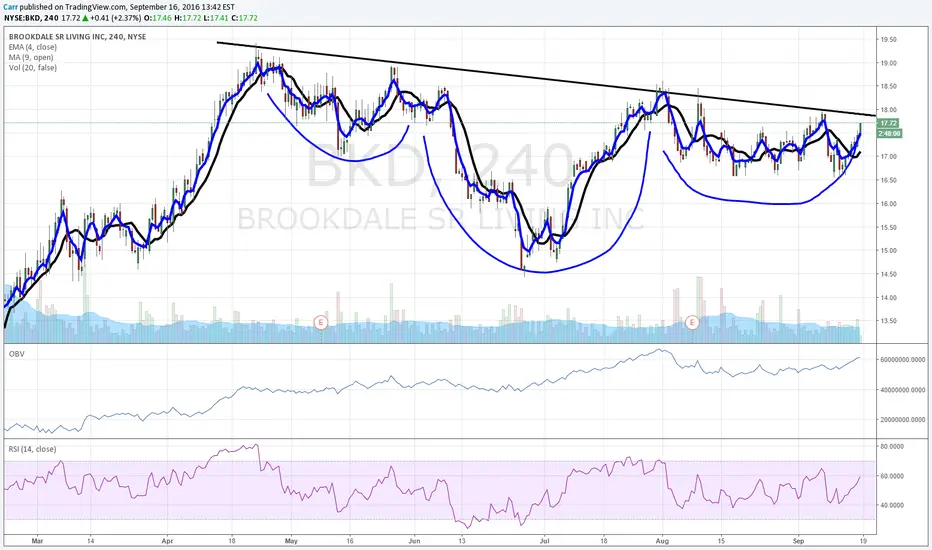This screenshot has width=932, height=550.
Task: Click the green current price tag "17.72"
Action: tap(889, 124)
